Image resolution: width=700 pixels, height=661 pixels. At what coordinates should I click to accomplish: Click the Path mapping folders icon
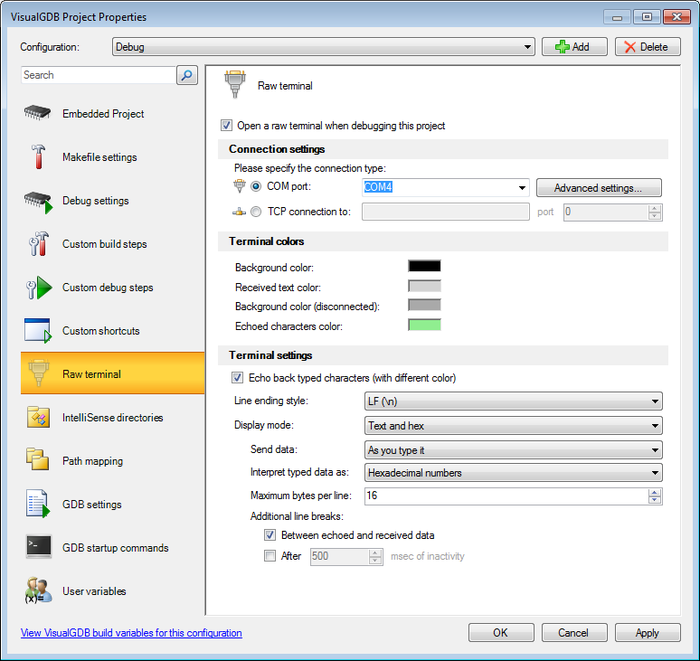pyautogui.click(x=38, y=459)
